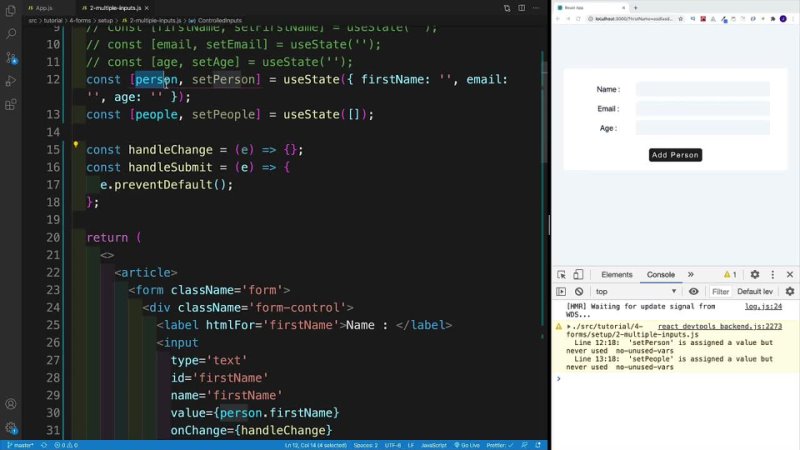Toggle the device toolbar in DevTools
800x450 pixels.
(578, 274)
